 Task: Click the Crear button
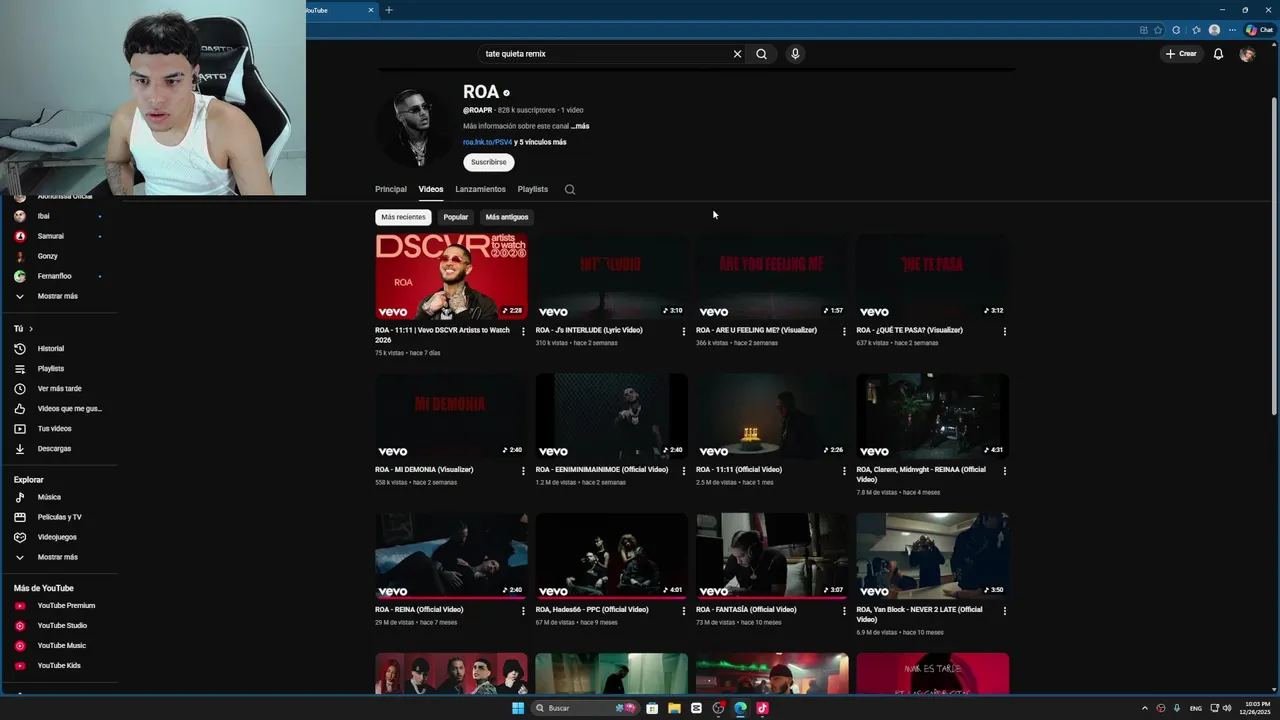(x=1181, y=54)
